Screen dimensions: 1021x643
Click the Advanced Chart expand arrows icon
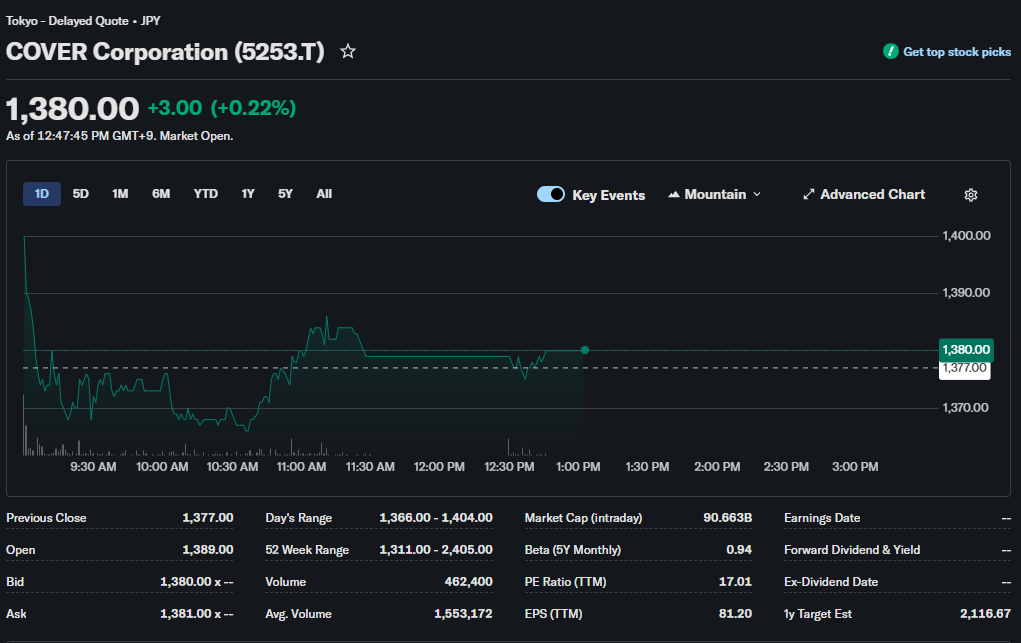coord(809,194)
